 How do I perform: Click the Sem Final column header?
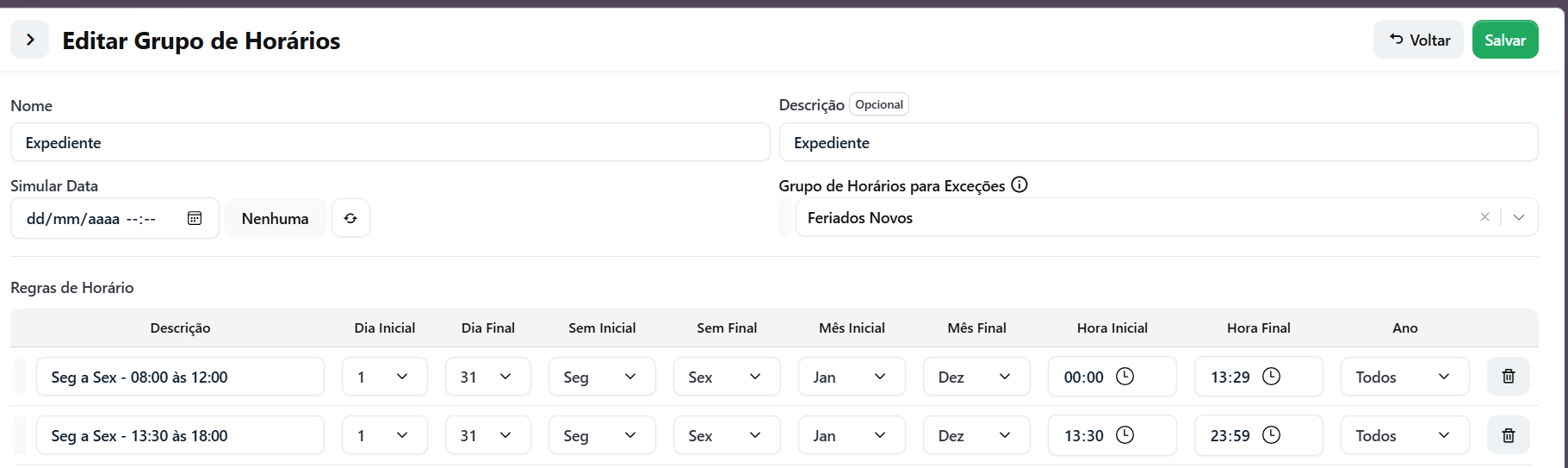pyautogui.click(x=727, y=328)
